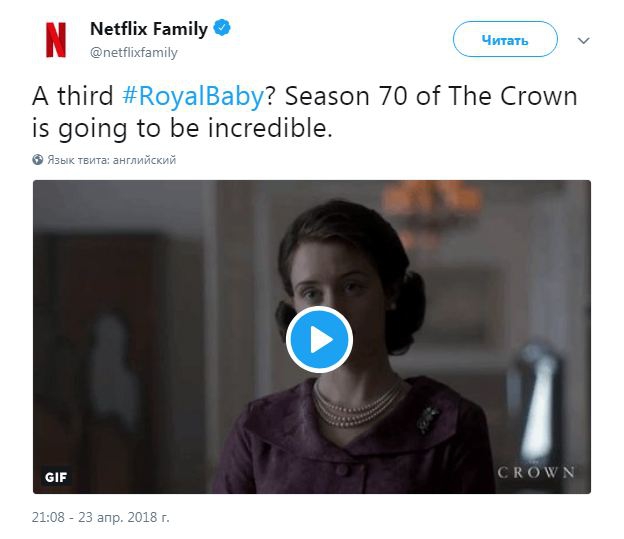624x539 pixels.
Task: Click the GIF badge on the media
Action: (x=56, y=477)
